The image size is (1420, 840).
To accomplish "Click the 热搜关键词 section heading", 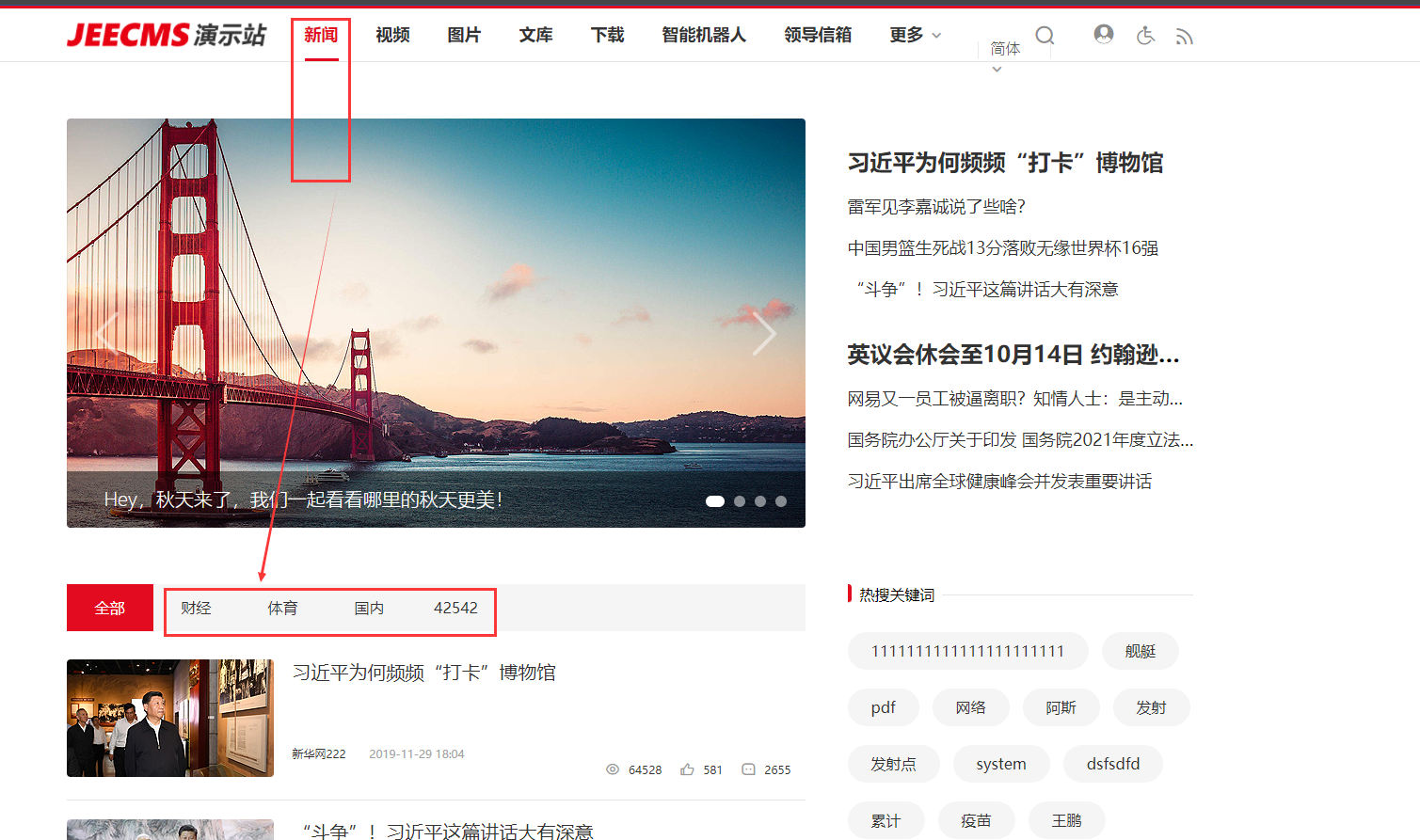I will [x=897, y=594].
